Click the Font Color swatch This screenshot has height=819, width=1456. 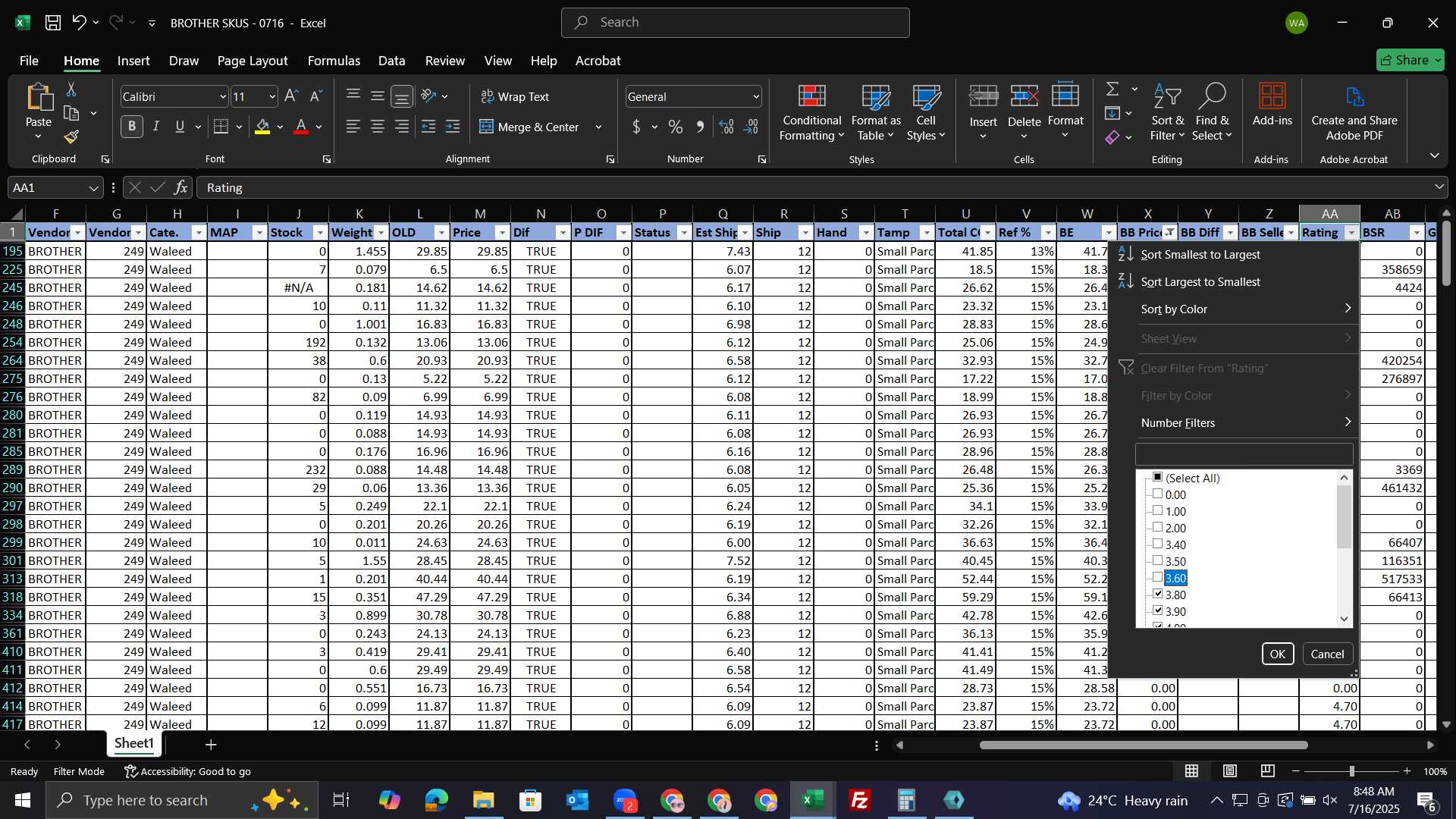pyautogui.click(x=301, y=127)
